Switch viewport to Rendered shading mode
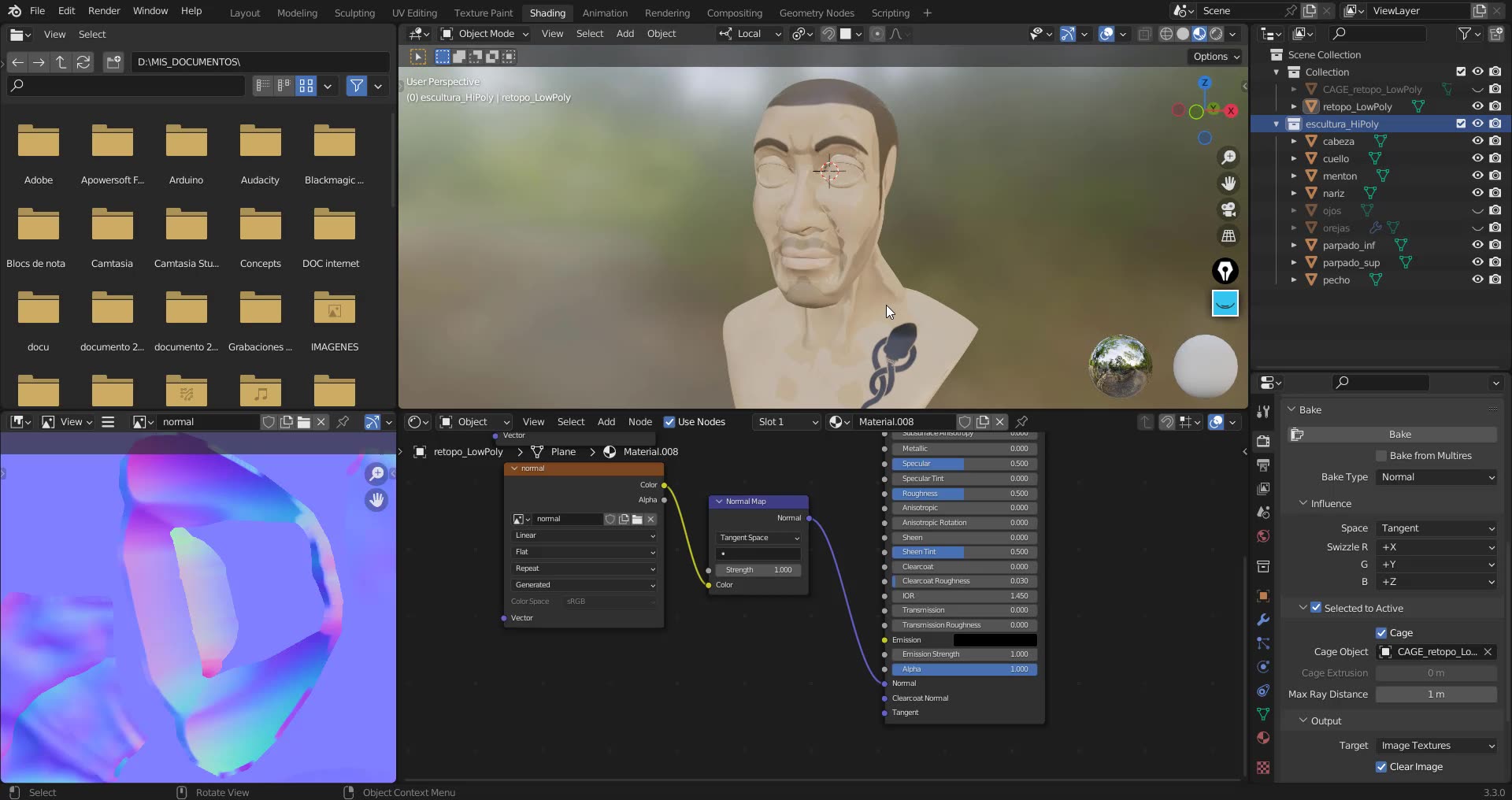Image resolution: width=1512 pixels, height=800 pixels. [x=1218, y=34]
